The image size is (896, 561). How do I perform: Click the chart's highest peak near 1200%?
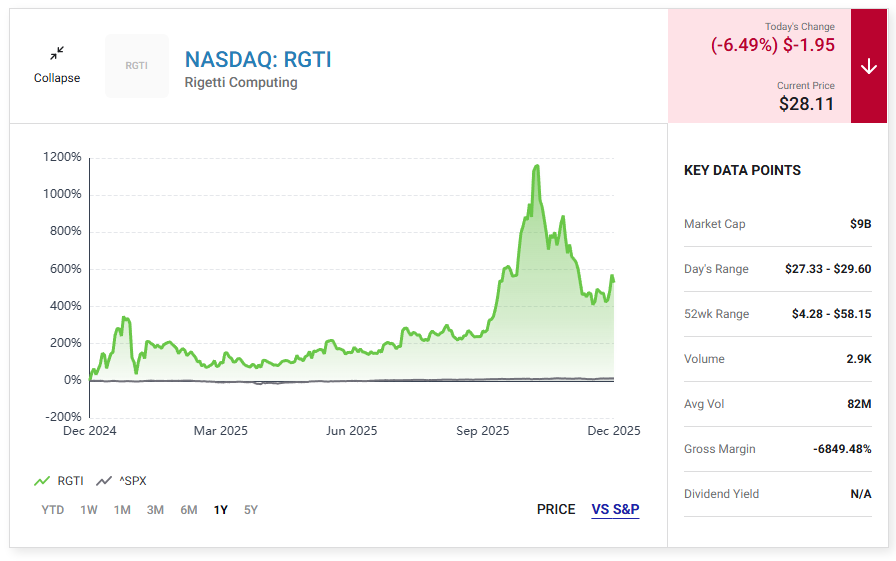tap(536, 167)
